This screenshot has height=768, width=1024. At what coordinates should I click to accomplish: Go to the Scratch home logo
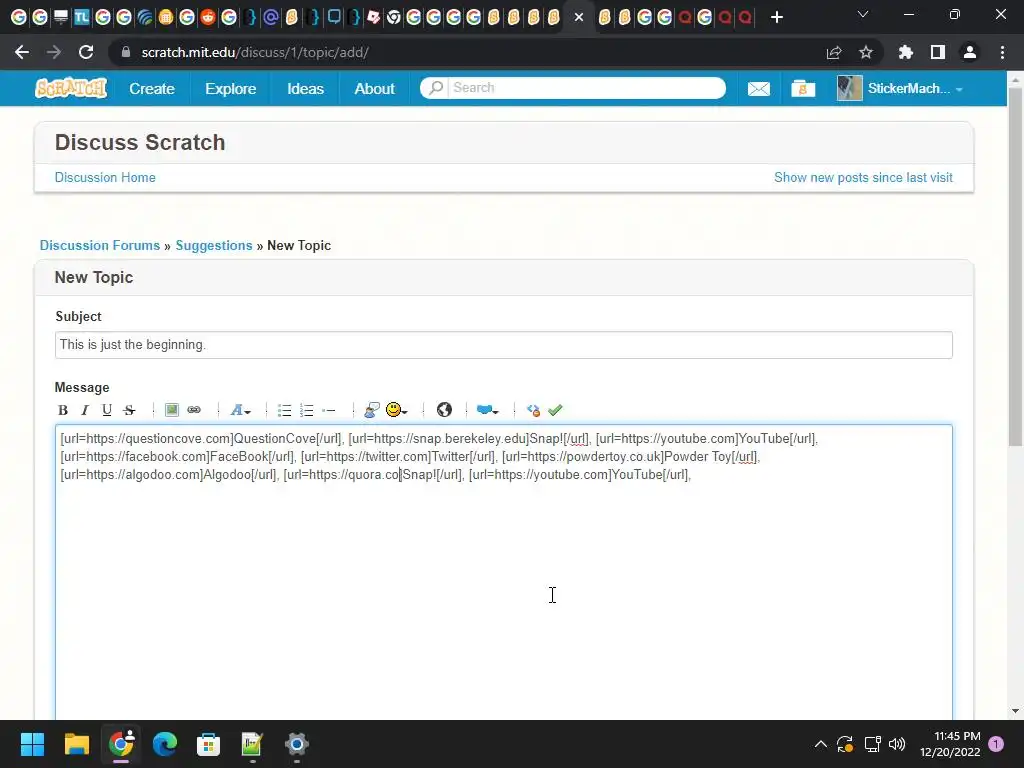pyautogui.click(x=71, y=88)
